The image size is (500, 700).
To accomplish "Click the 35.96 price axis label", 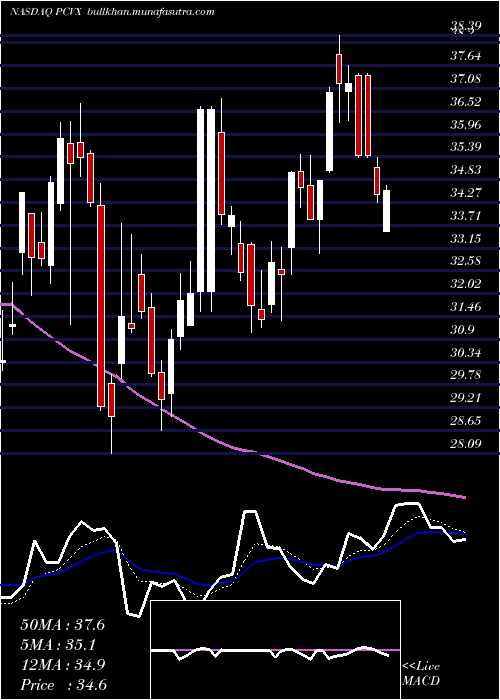I will pyautogui.click(x=466, y=125).
